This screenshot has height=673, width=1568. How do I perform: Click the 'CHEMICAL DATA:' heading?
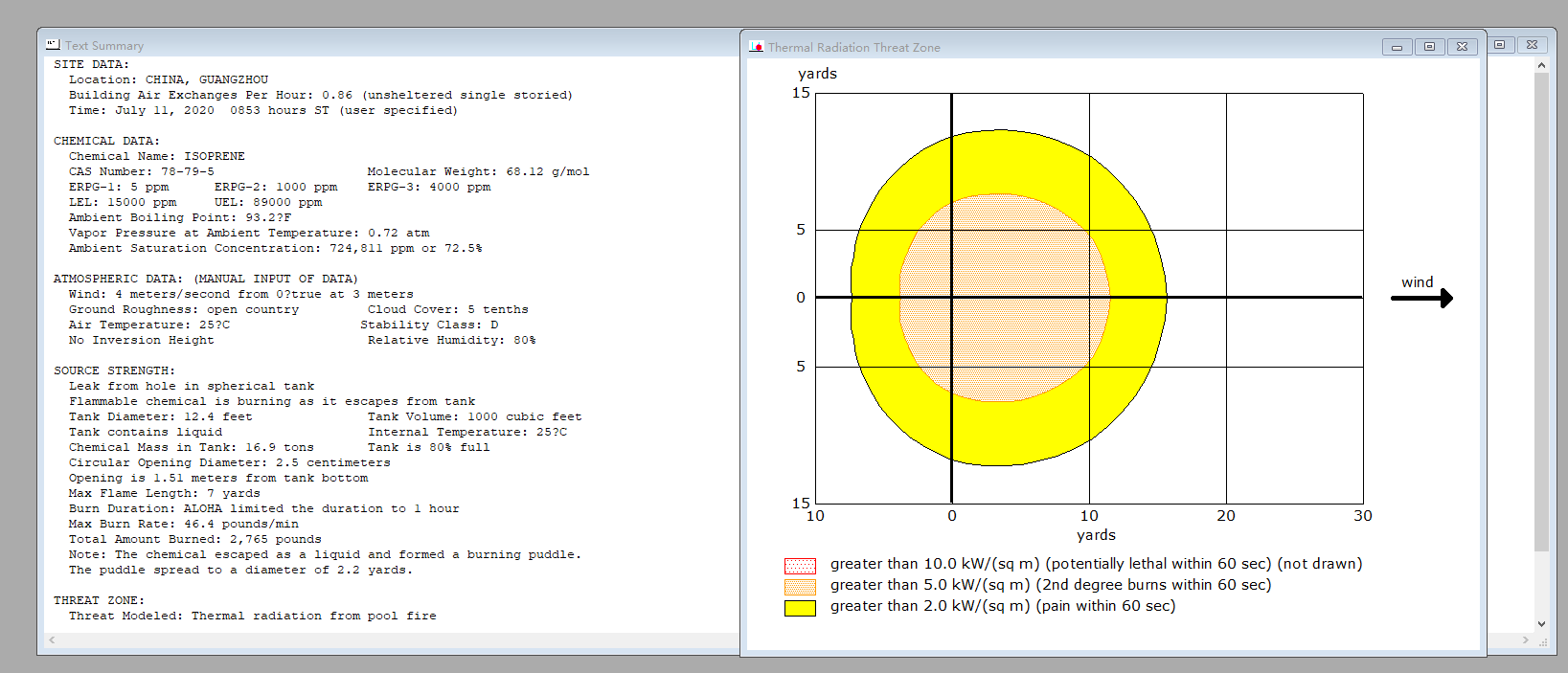(106, 141)
